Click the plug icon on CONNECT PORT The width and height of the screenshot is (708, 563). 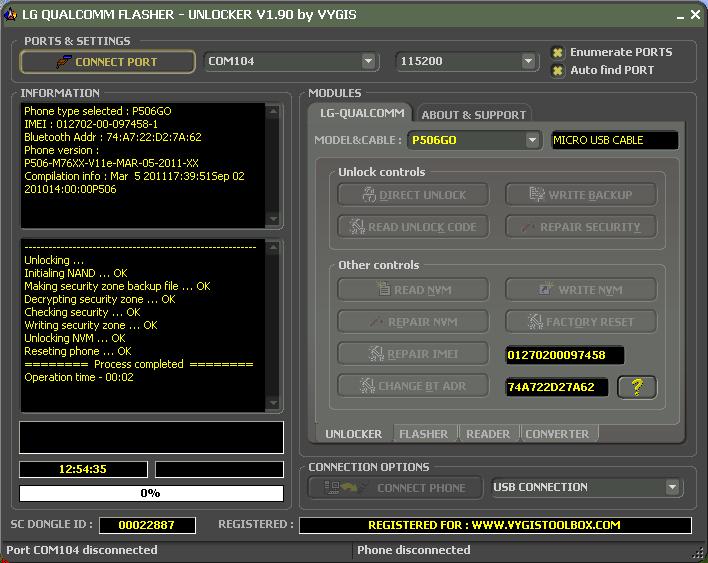point(63,61)
